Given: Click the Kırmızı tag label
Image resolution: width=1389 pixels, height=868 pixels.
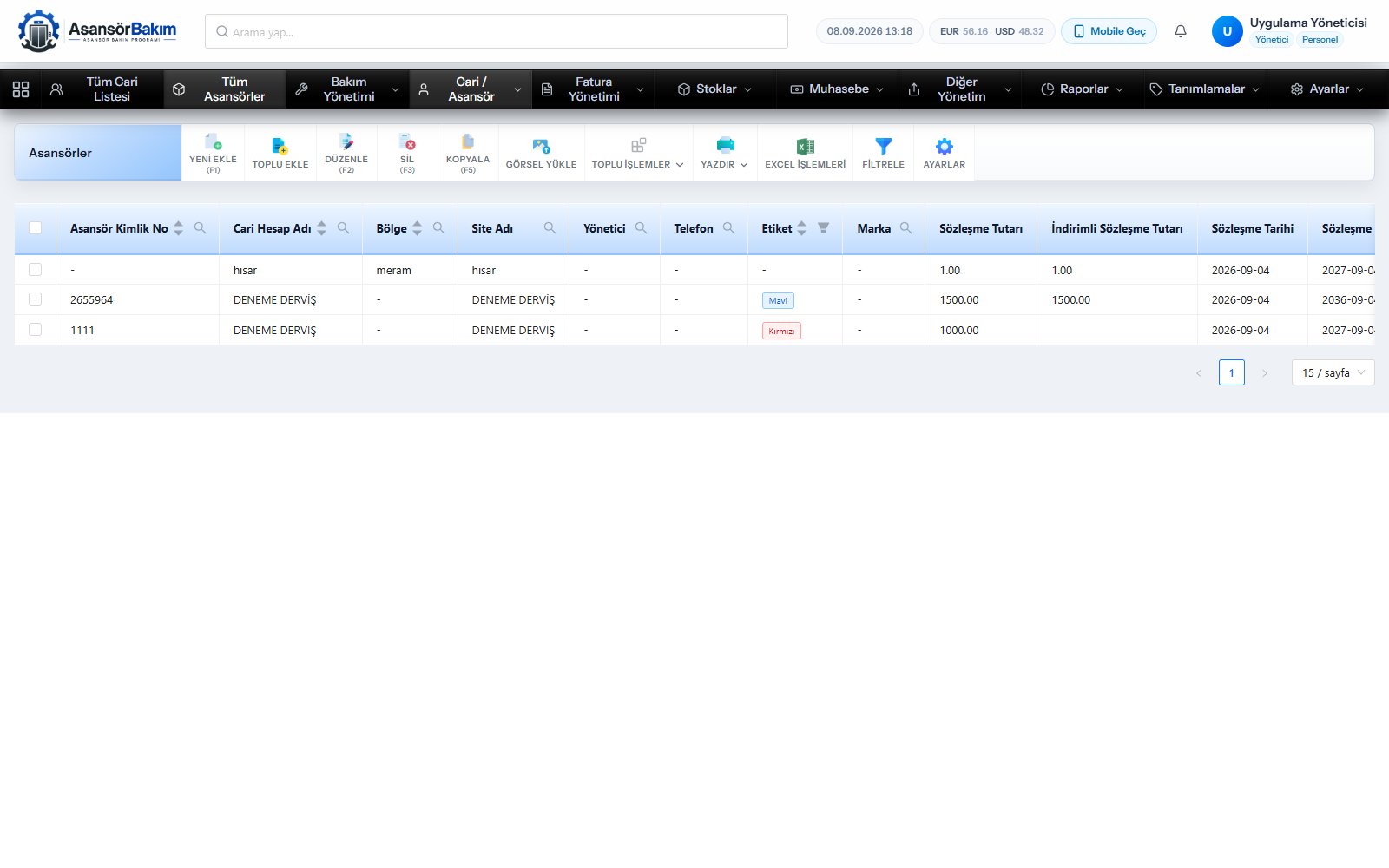Looking at the screenshot, I should [781, 331].
